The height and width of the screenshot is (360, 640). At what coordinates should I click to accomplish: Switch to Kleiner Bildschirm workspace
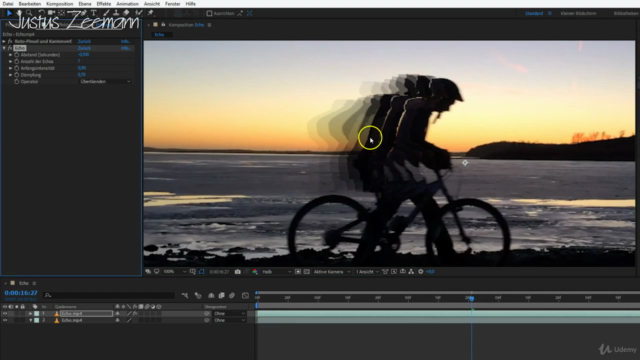[578, 13]
